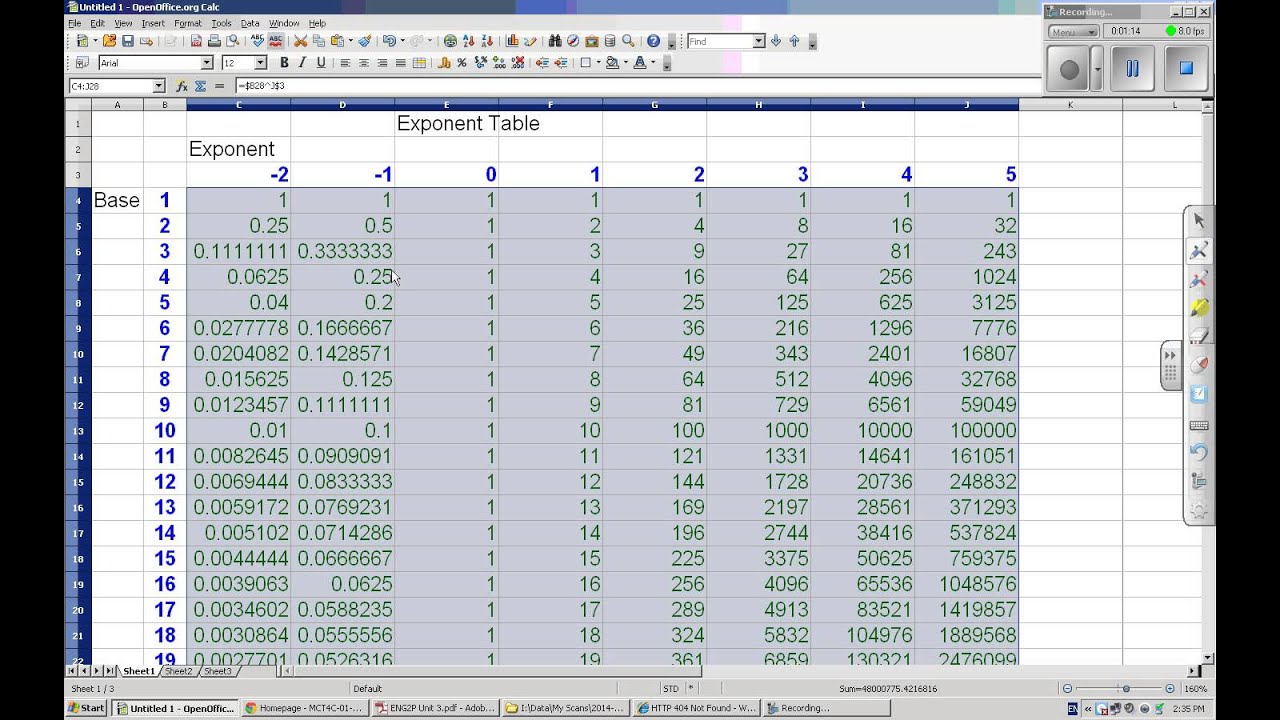Screen dimensions: 1280x720
Task: Merge cells using the formatting toolbar icon
Action: pos(419,63)
